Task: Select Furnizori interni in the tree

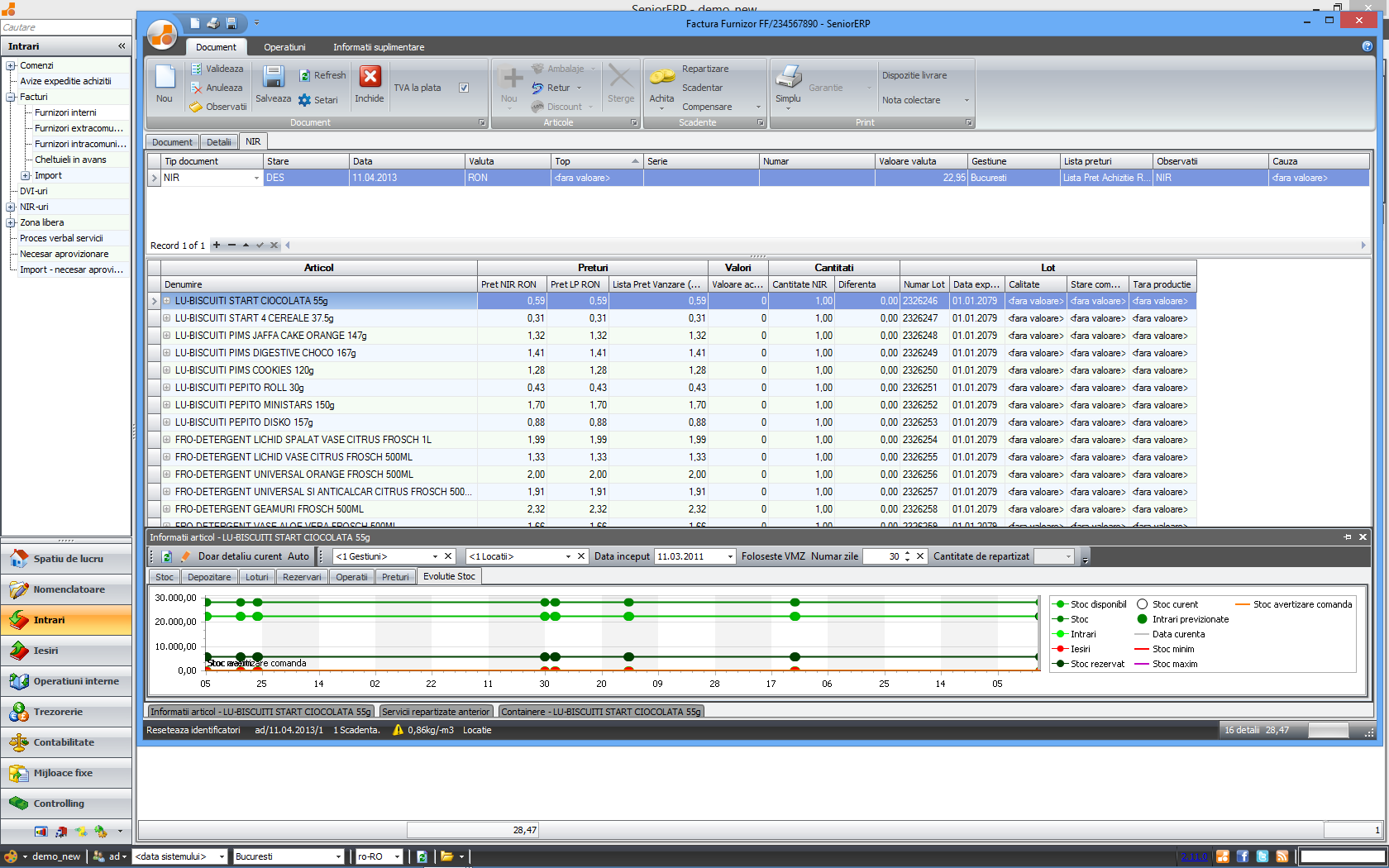Action: (x=65, y=112)
